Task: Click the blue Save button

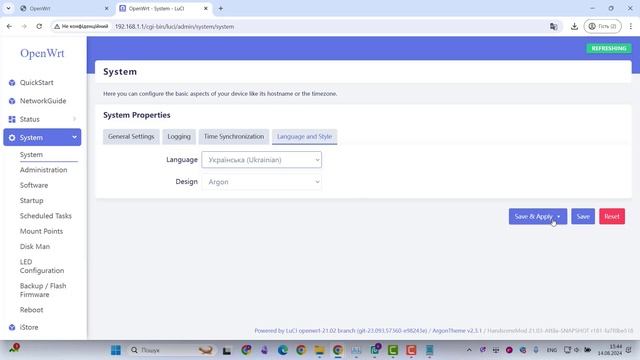Action: tap(583, 216)
